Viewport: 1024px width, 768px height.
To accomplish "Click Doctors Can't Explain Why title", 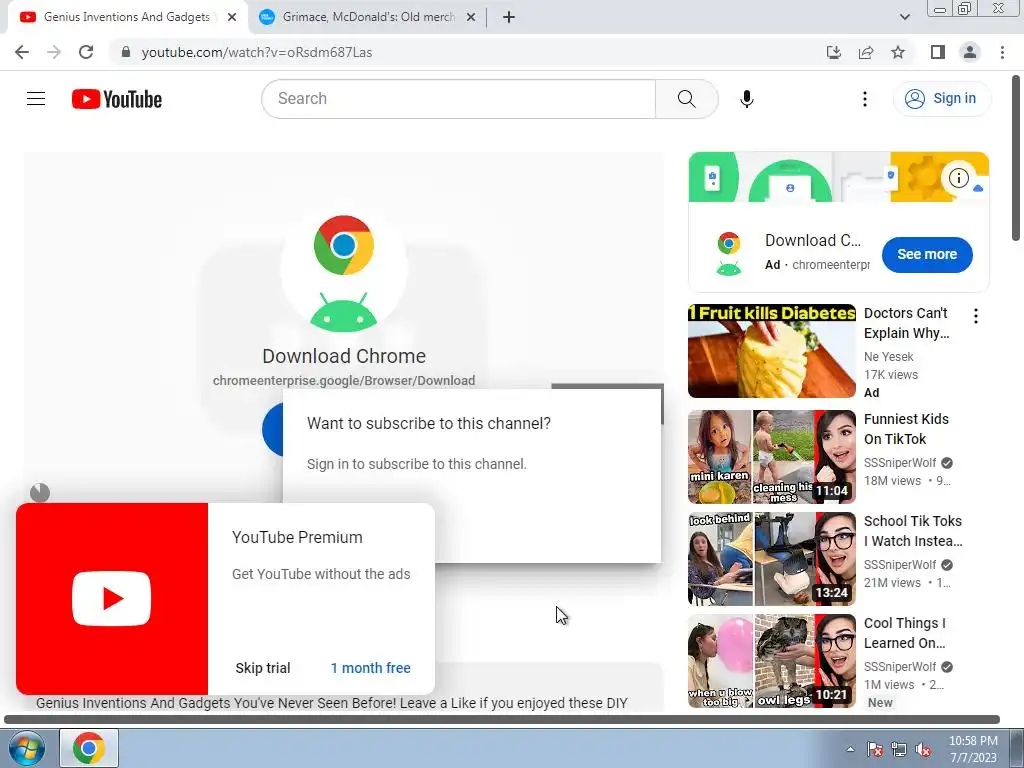I will point(906,323).
